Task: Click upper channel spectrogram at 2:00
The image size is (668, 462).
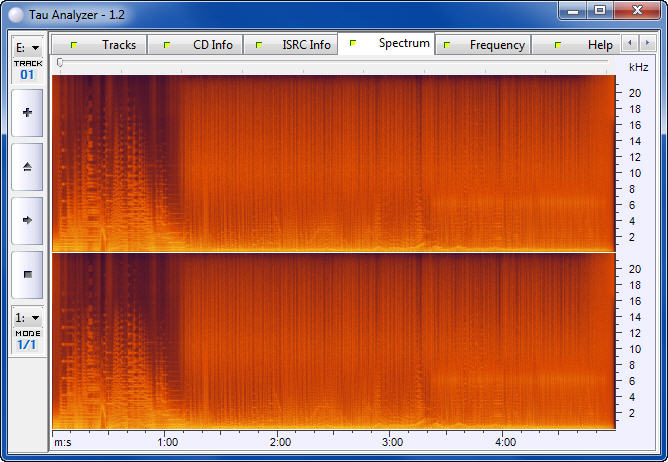Action: click(281, 163)
